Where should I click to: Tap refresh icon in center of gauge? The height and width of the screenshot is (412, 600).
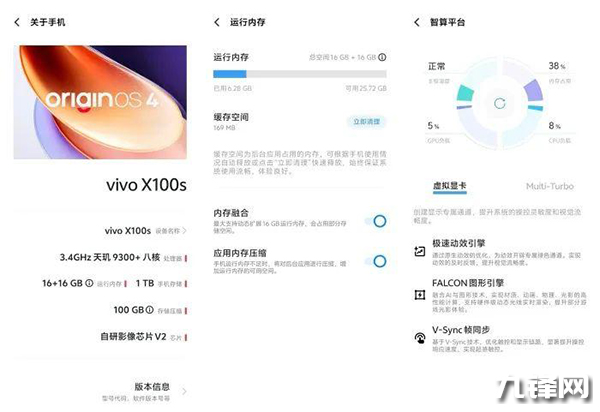point(500,103)
